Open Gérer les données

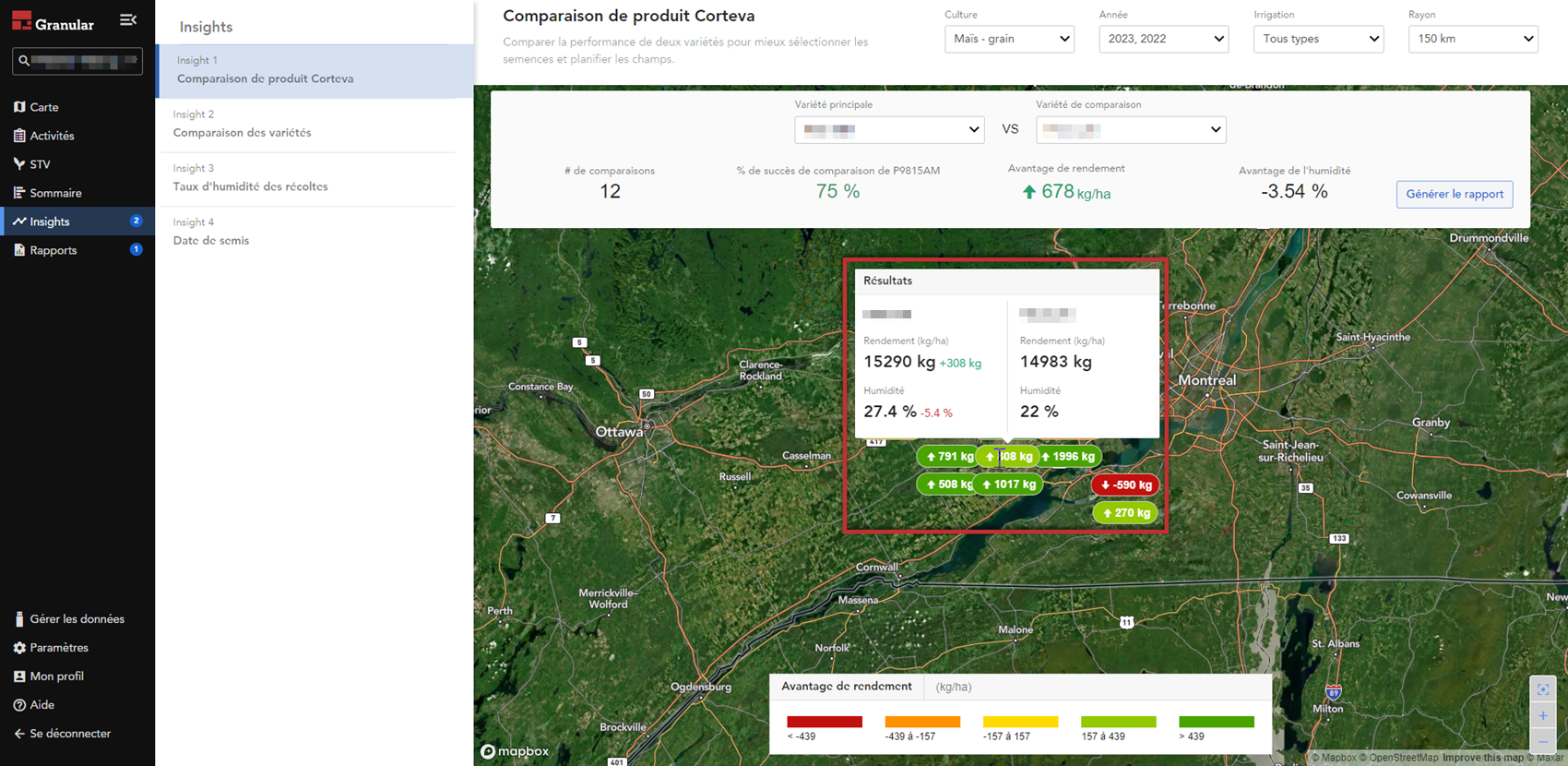click(77, 619)
